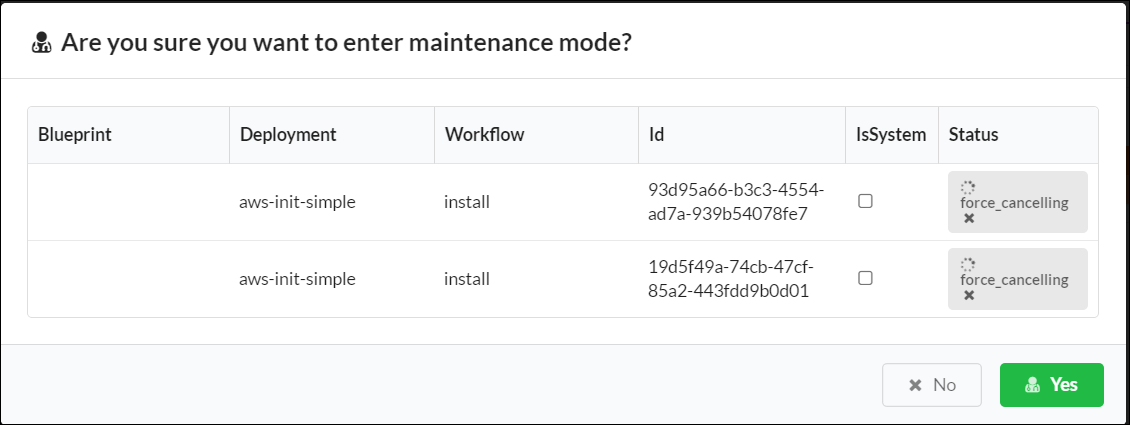Image resolution: width=1130 pixels, height=425 pixels.
Task: Click the x icon inside the No button
Action: pyautogui.click(x=915, y=385)
